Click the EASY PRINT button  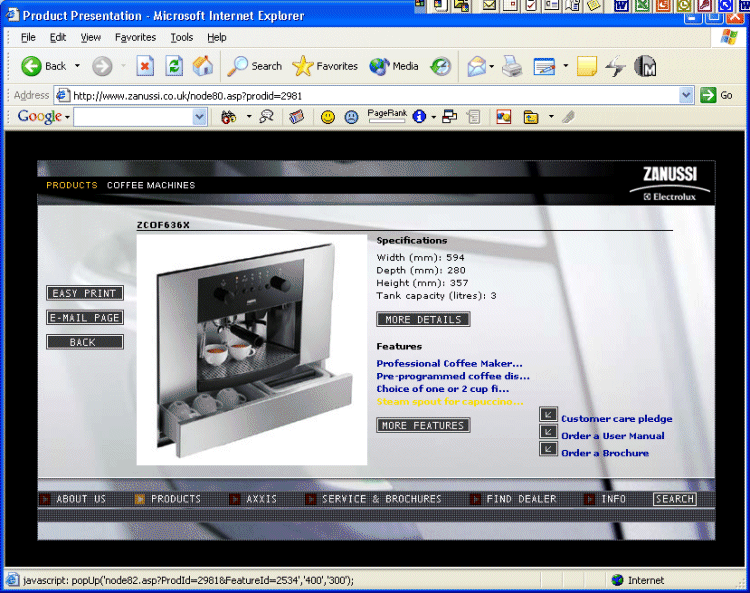click(85, 293)
